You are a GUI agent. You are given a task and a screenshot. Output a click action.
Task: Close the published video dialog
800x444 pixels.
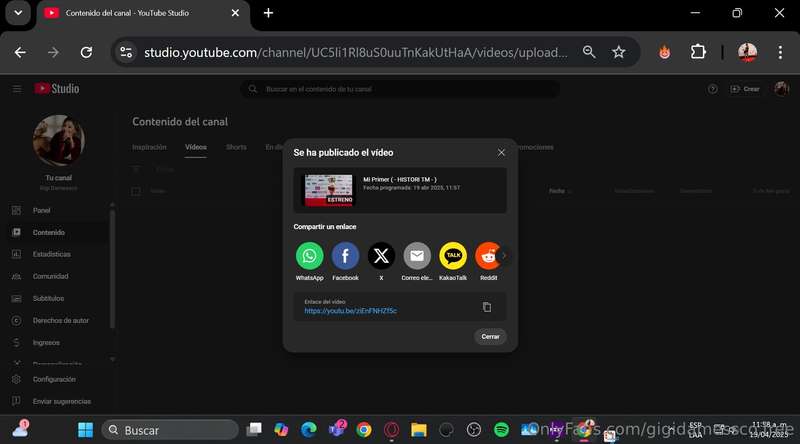pyautogui.click(x=501, y=153)
